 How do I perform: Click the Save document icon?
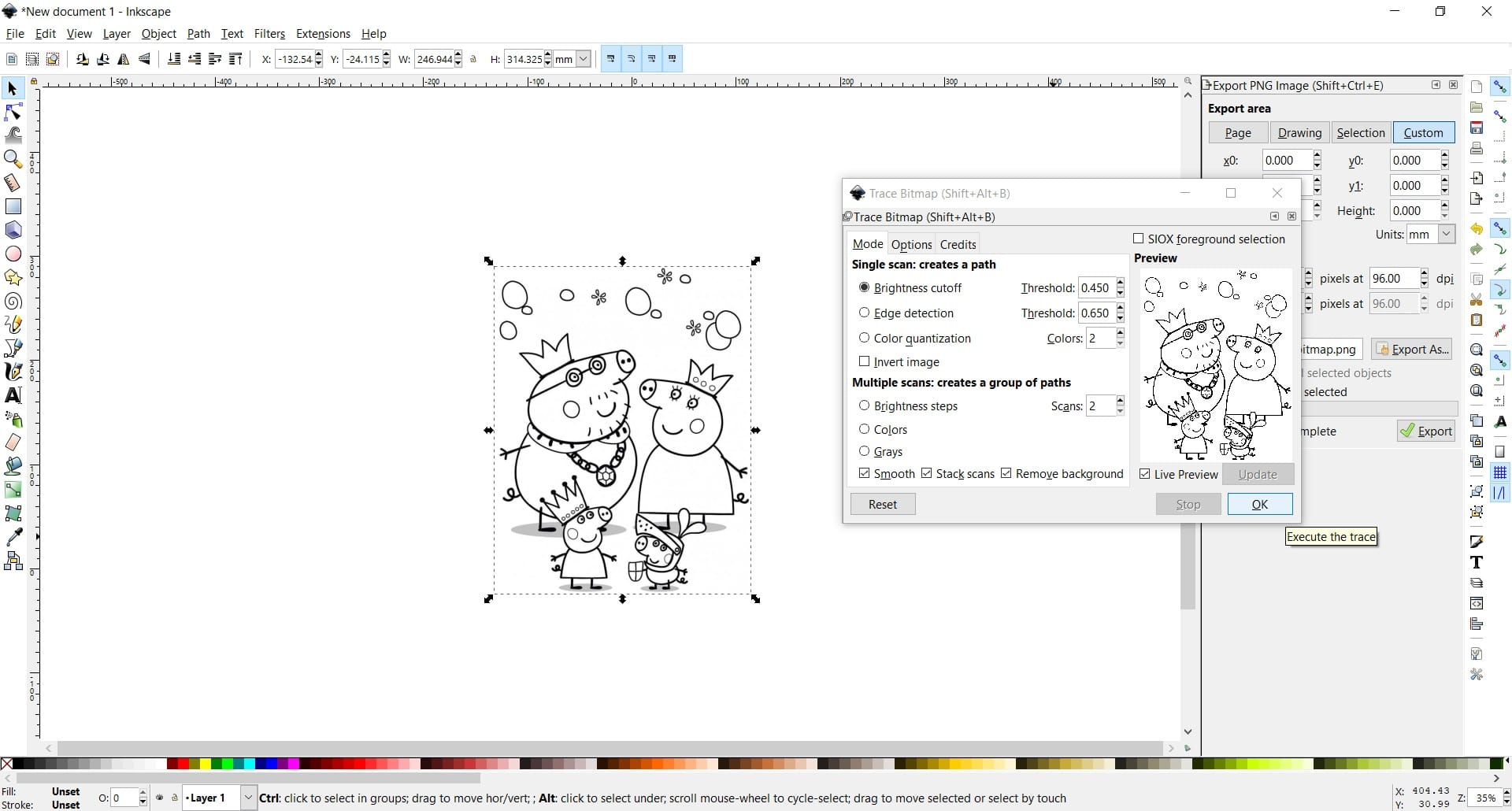coord(1477,128)
